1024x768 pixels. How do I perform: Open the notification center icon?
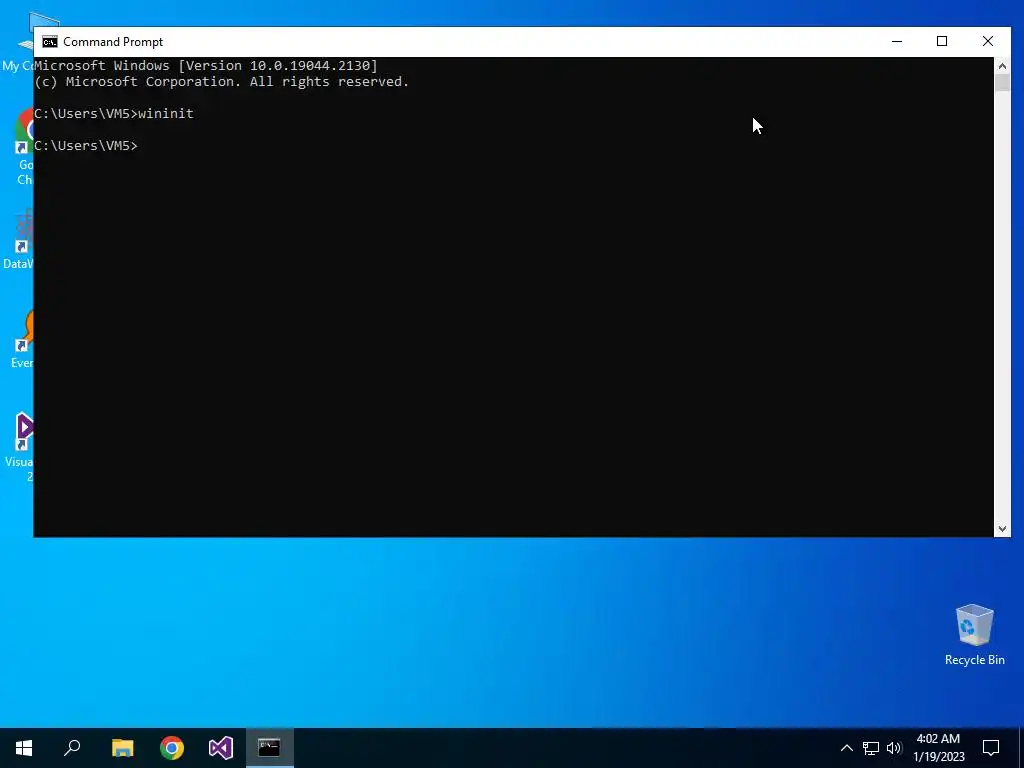[991, 748]
